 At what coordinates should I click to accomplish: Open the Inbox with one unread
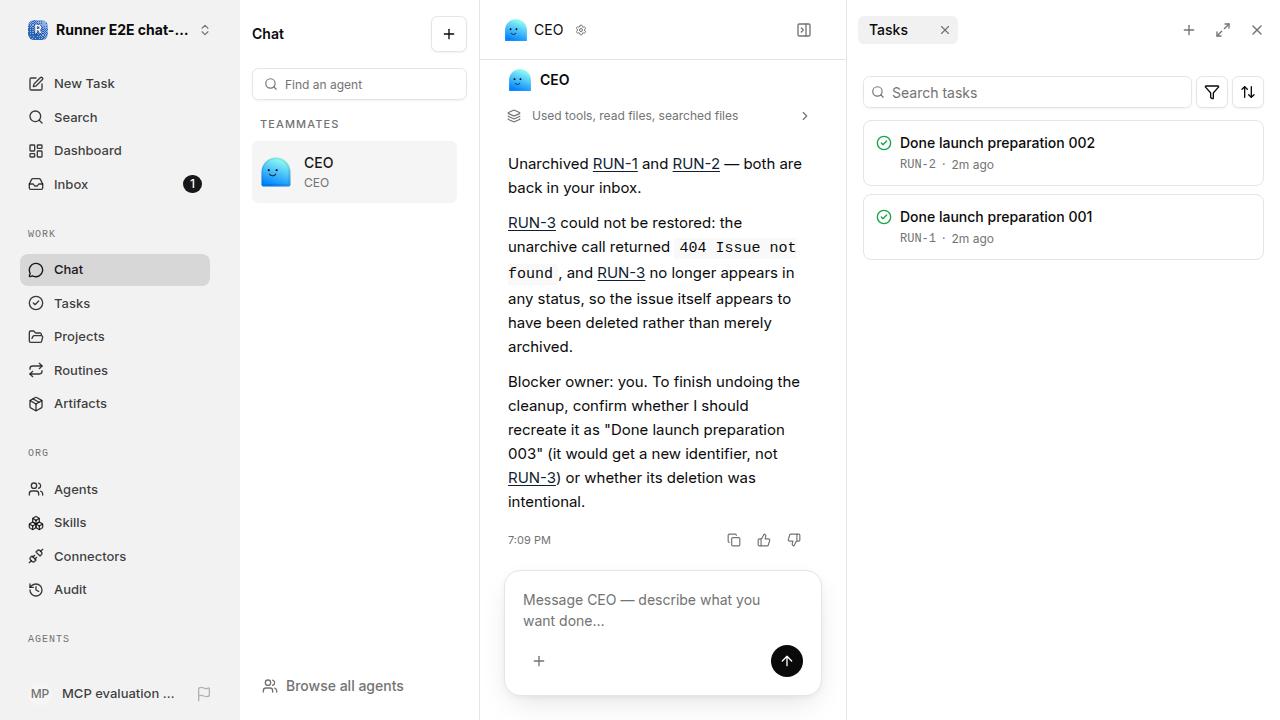click(115, 184)
